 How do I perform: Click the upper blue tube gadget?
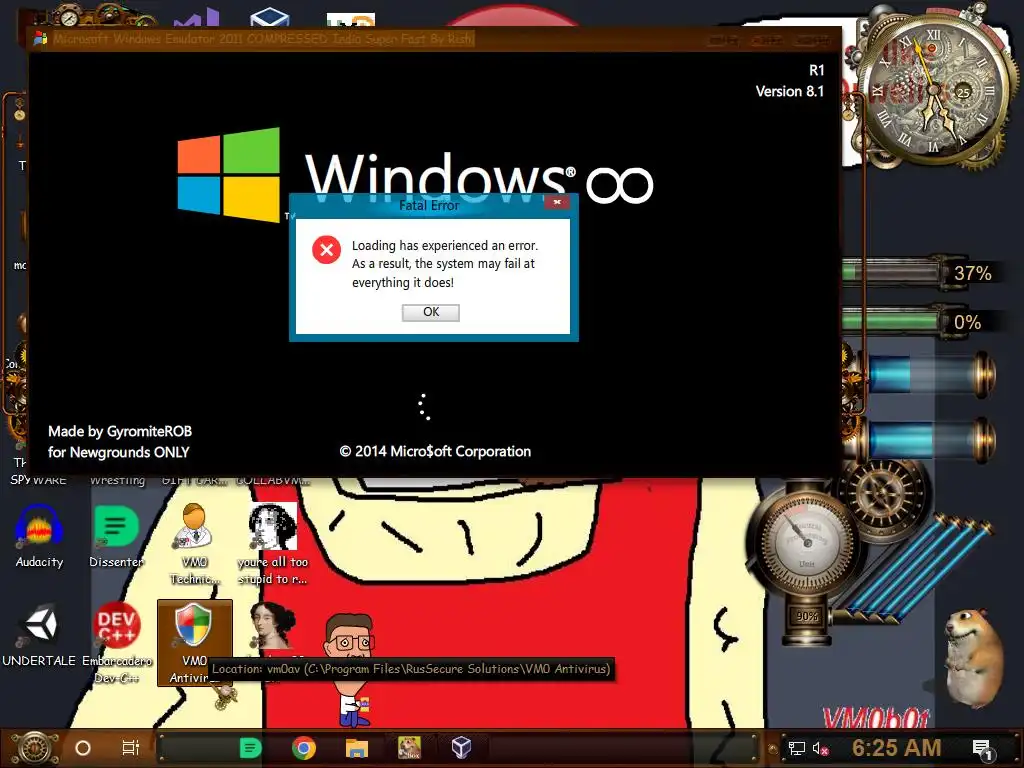tap(932, 375)
